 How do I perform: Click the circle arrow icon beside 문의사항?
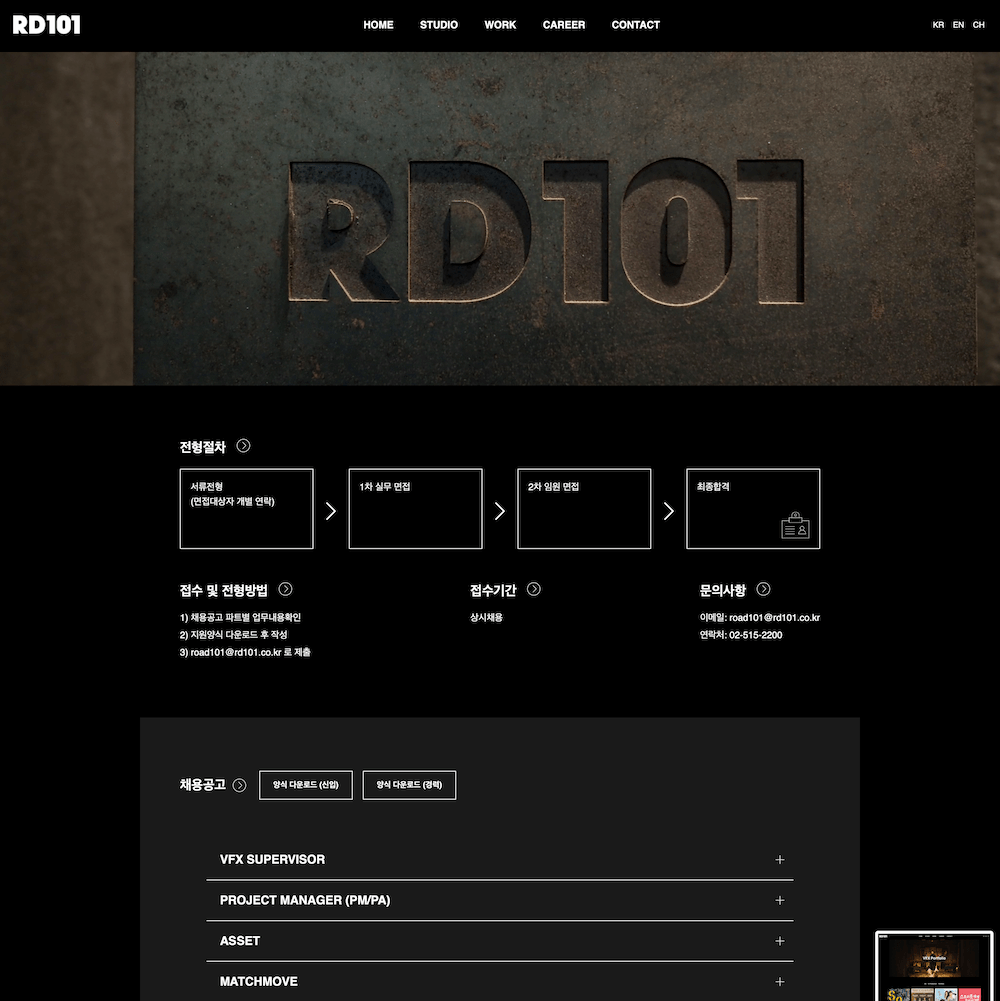click(763, 589)
